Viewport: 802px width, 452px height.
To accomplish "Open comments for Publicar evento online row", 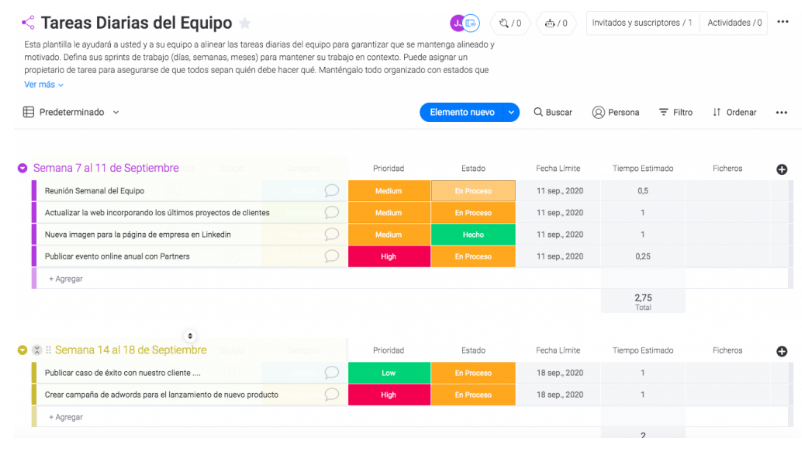I will (332, 256).
